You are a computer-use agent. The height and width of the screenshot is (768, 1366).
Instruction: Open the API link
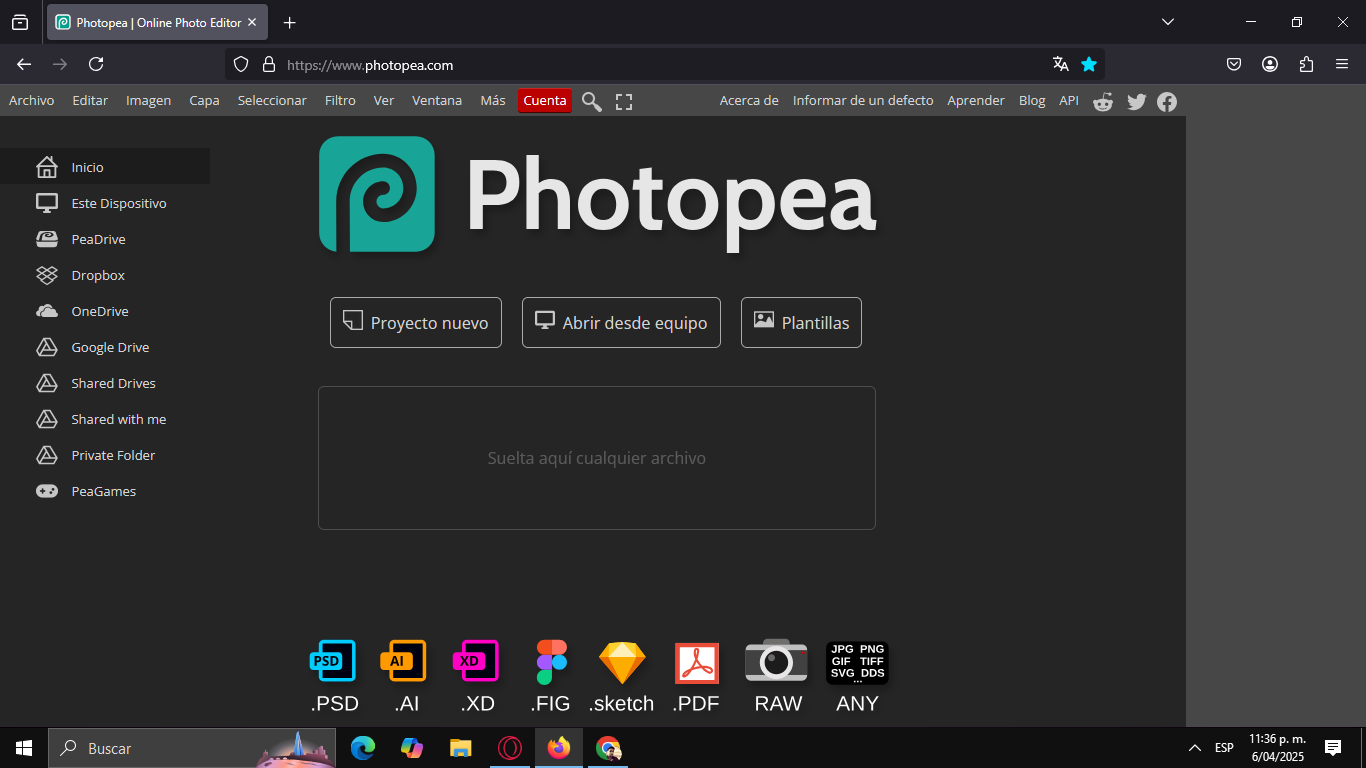[x=1069, y=100]
